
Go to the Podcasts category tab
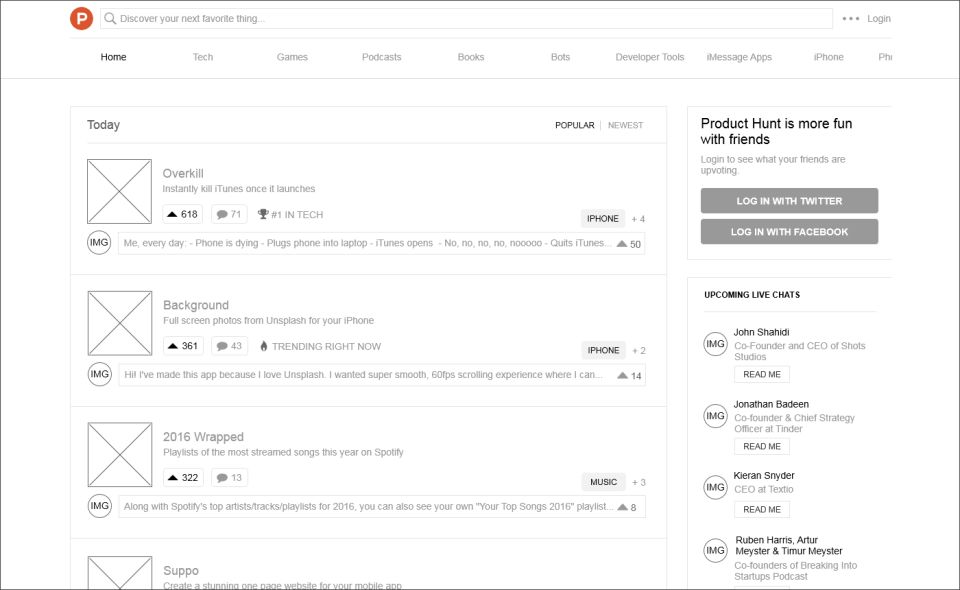(x=381, y=57)
